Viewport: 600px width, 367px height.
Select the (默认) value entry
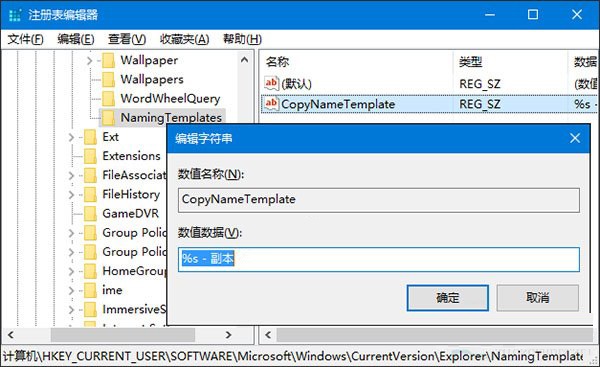click(x=297, y=84)
